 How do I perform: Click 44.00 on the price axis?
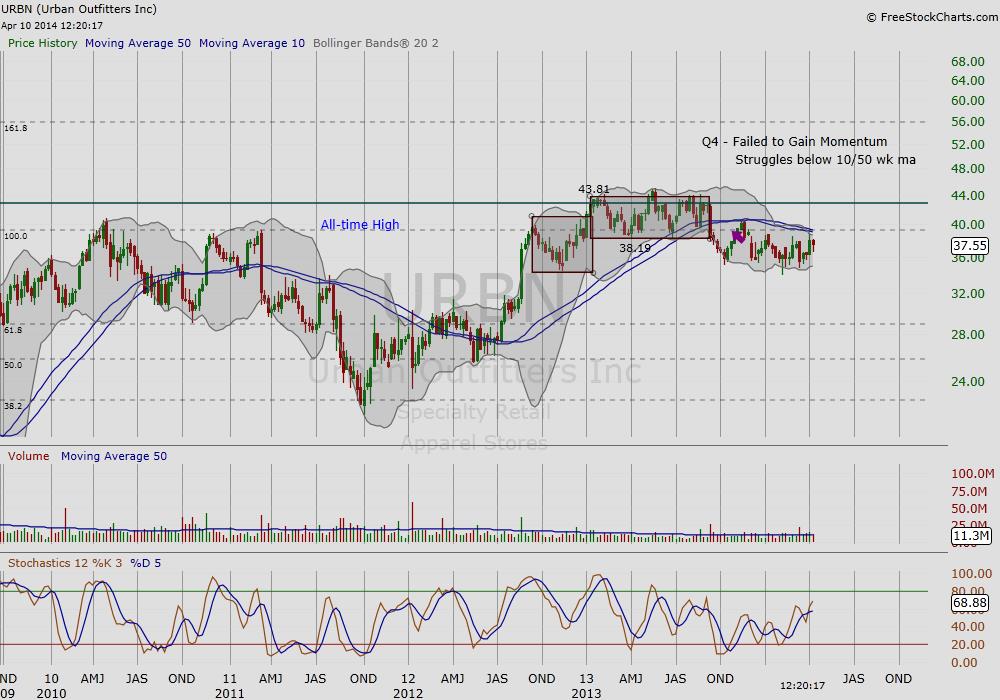[967, 195]
